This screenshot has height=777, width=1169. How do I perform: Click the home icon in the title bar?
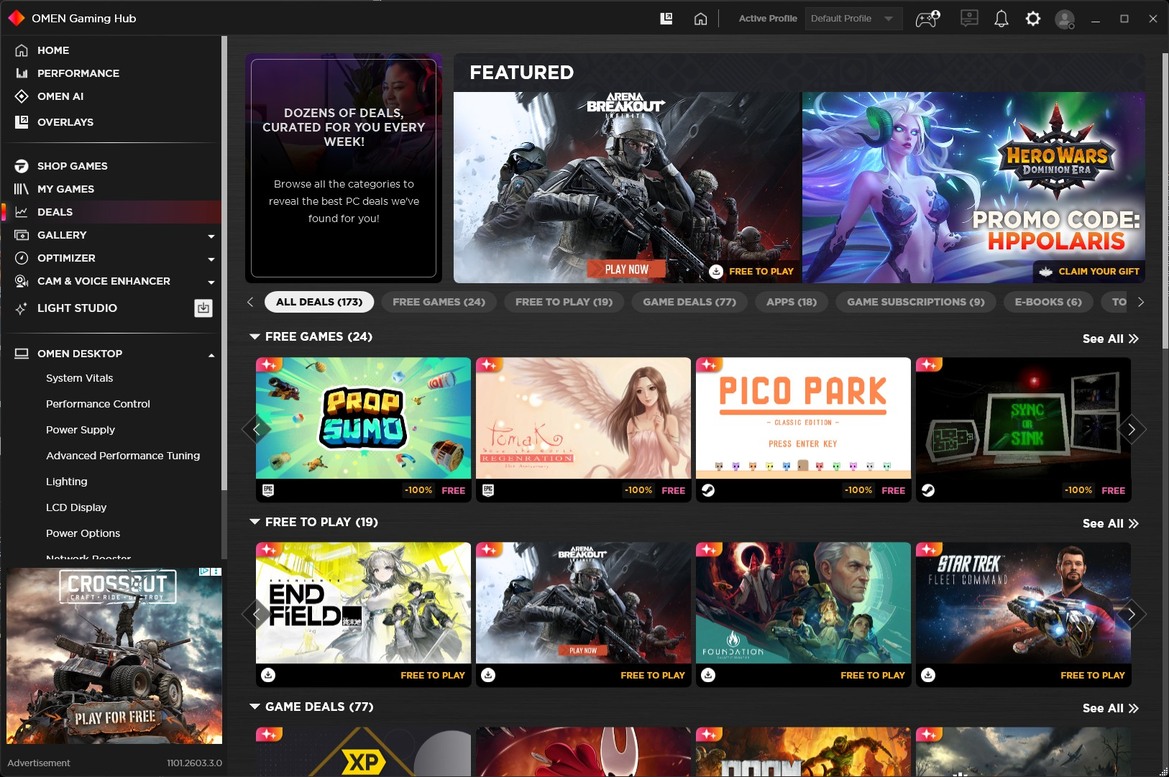[x=700, y=19]
